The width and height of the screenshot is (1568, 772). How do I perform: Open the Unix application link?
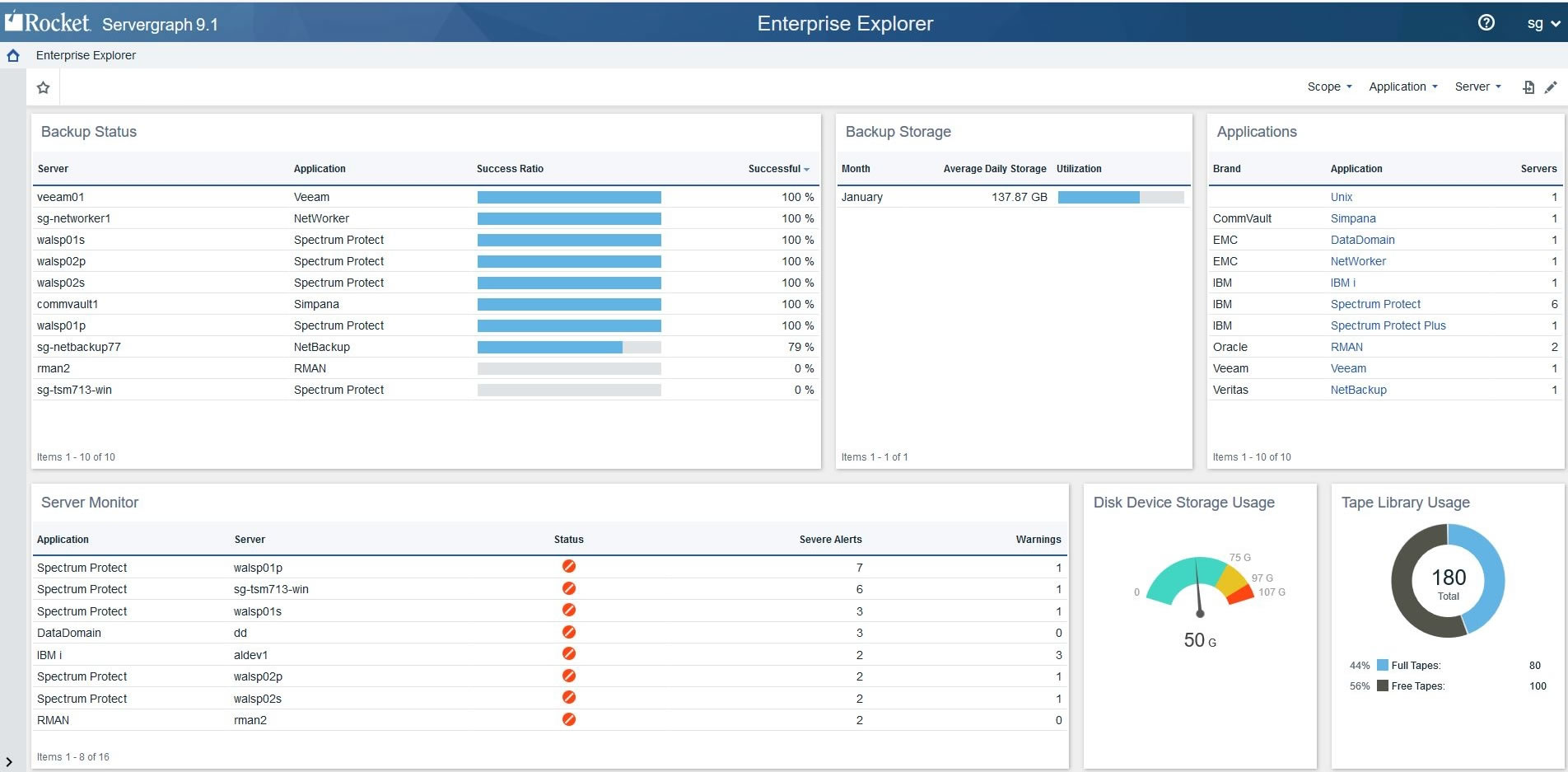coord(1342,197)
